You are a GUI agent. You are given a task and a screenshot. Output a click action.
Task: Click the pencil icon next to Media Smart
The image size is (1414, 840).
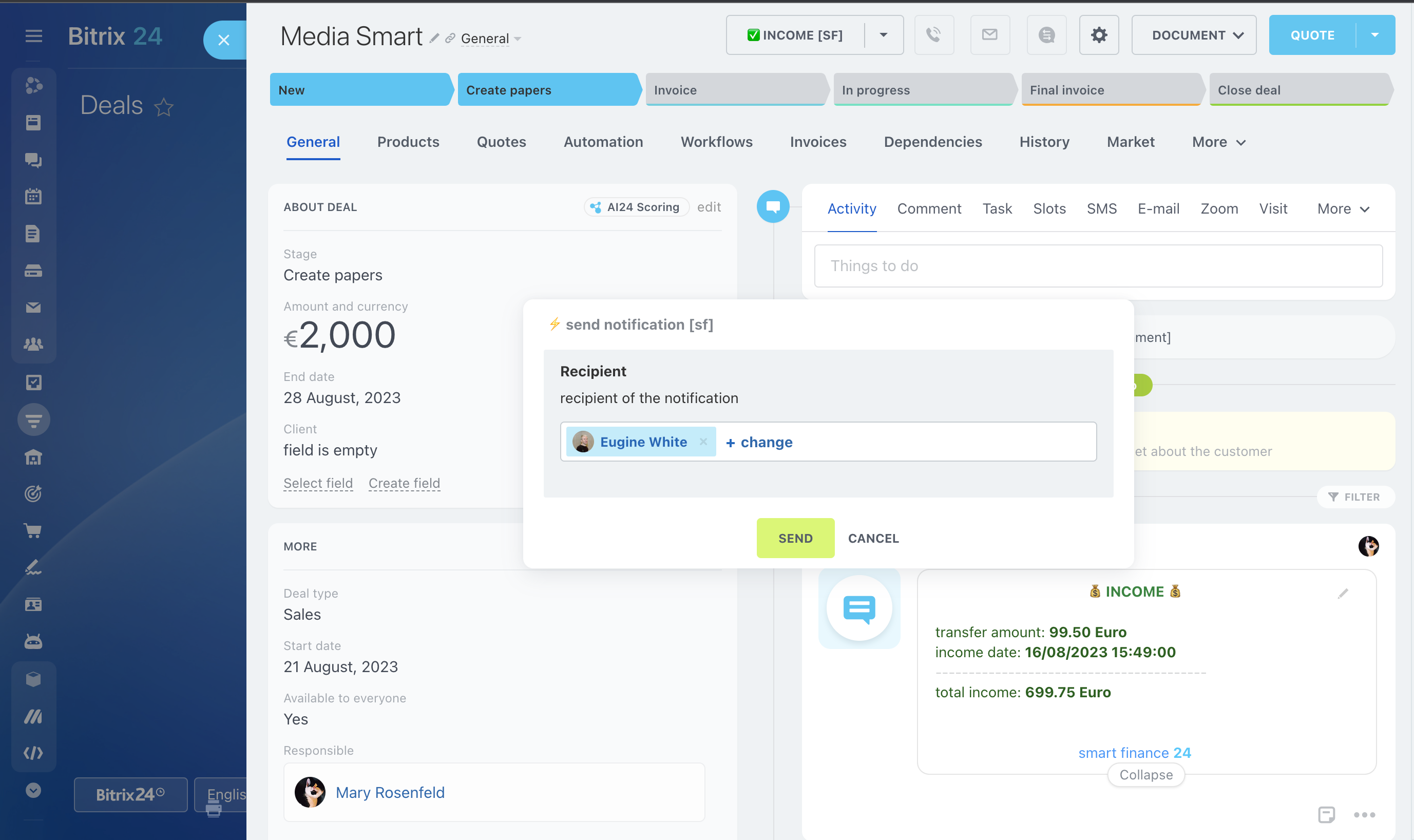[x=434, y=39]
